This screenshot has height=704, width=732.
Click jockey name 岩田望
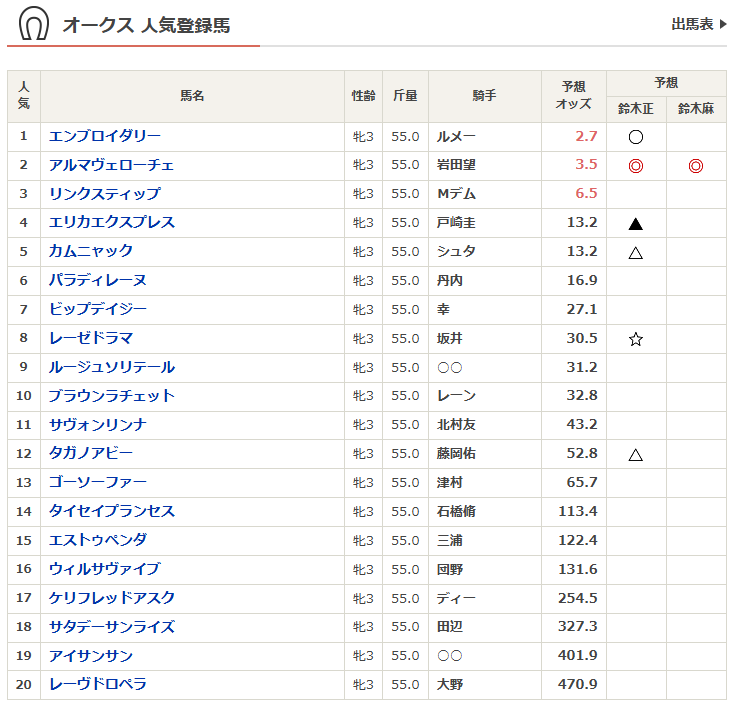456,165
